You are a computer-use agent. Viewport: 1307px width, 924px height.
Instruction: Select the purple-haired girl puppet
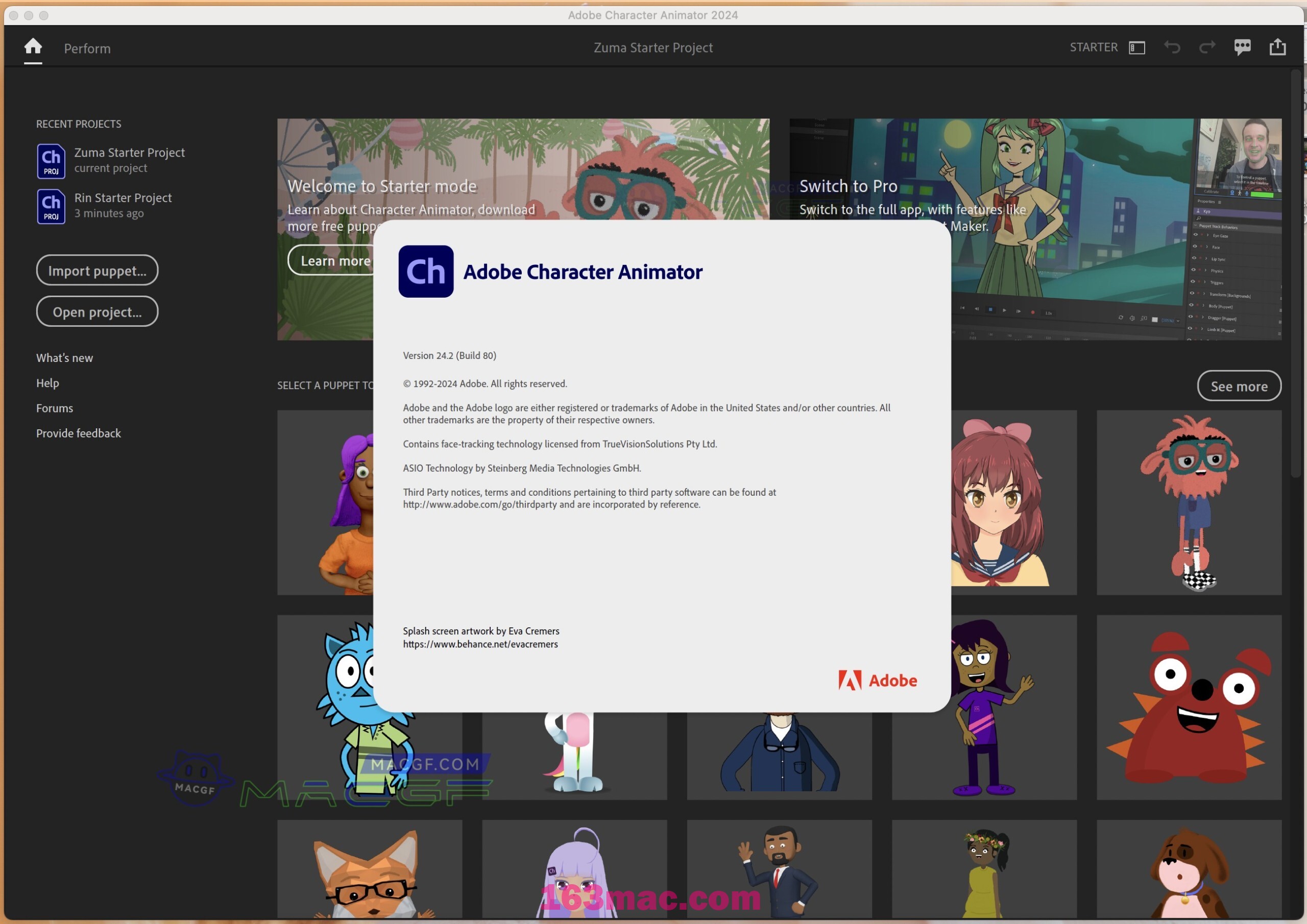pyautogui.click(x=325, y=503)
